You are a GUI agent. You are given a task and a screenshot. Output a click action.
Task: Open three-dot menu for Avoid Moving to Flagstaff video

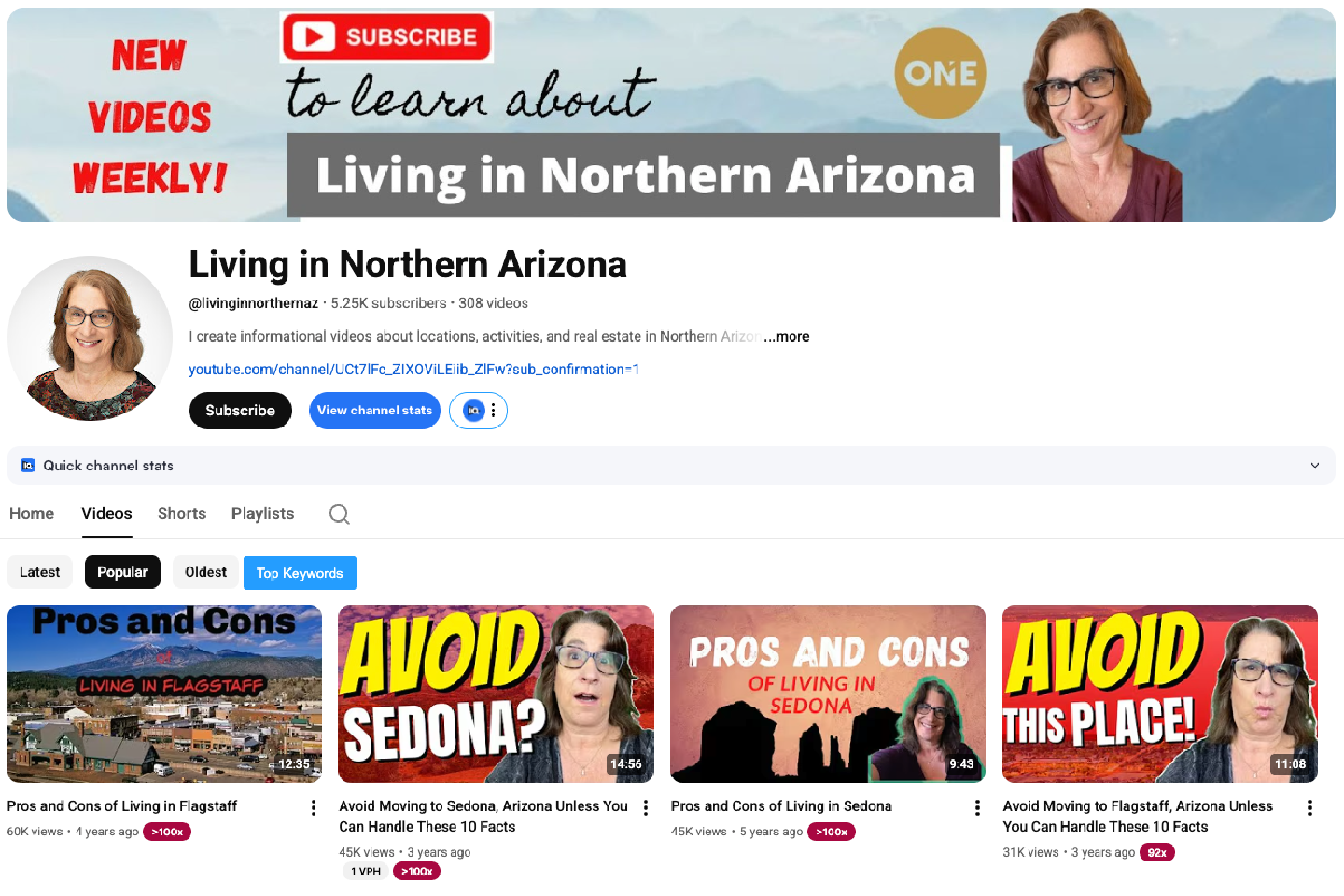click(x=1309, y=808)
